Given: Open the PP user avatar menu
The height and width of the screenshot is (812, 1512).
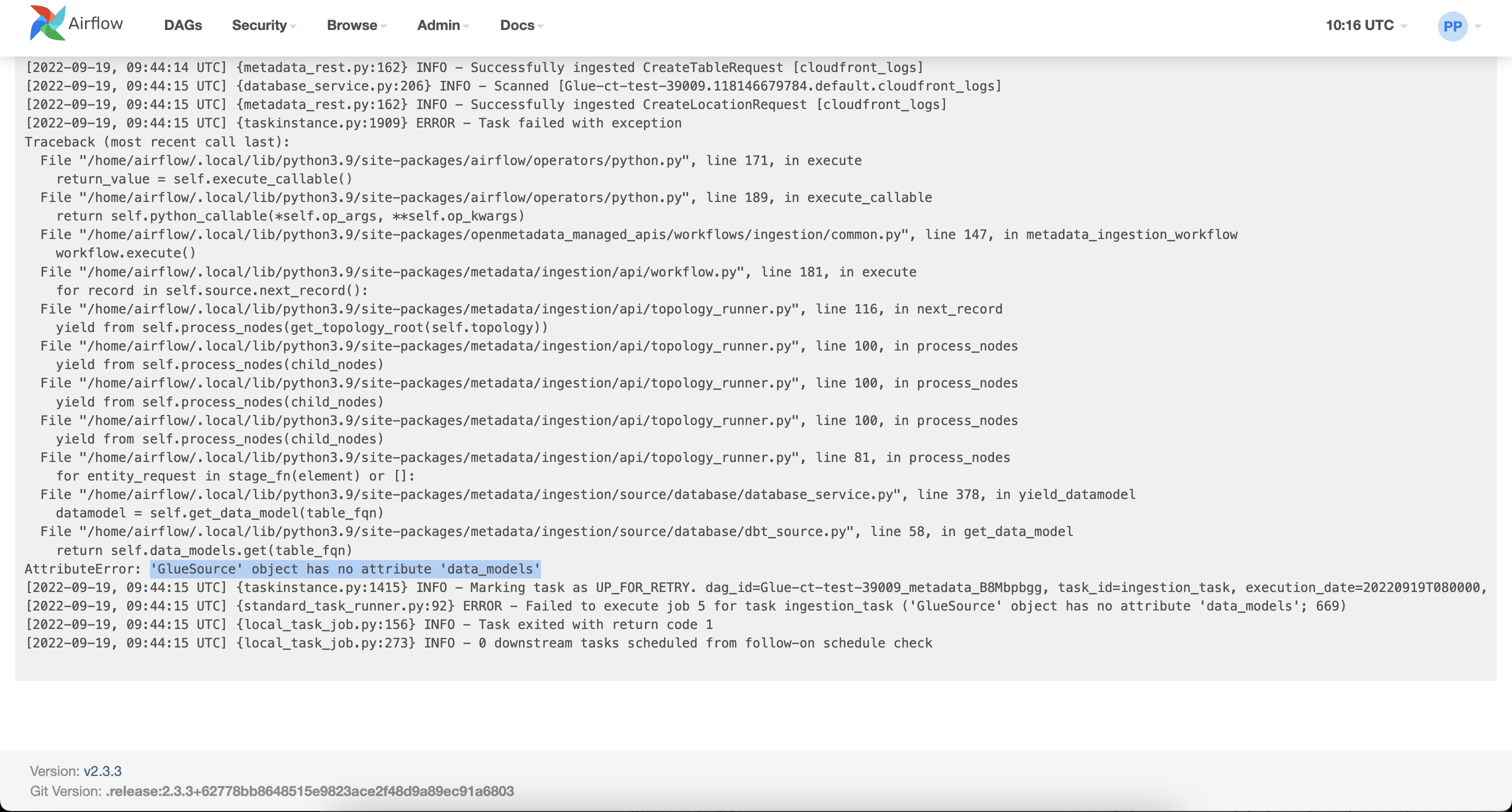Looking at the screenshot, I should click(x=1452, y=25).
